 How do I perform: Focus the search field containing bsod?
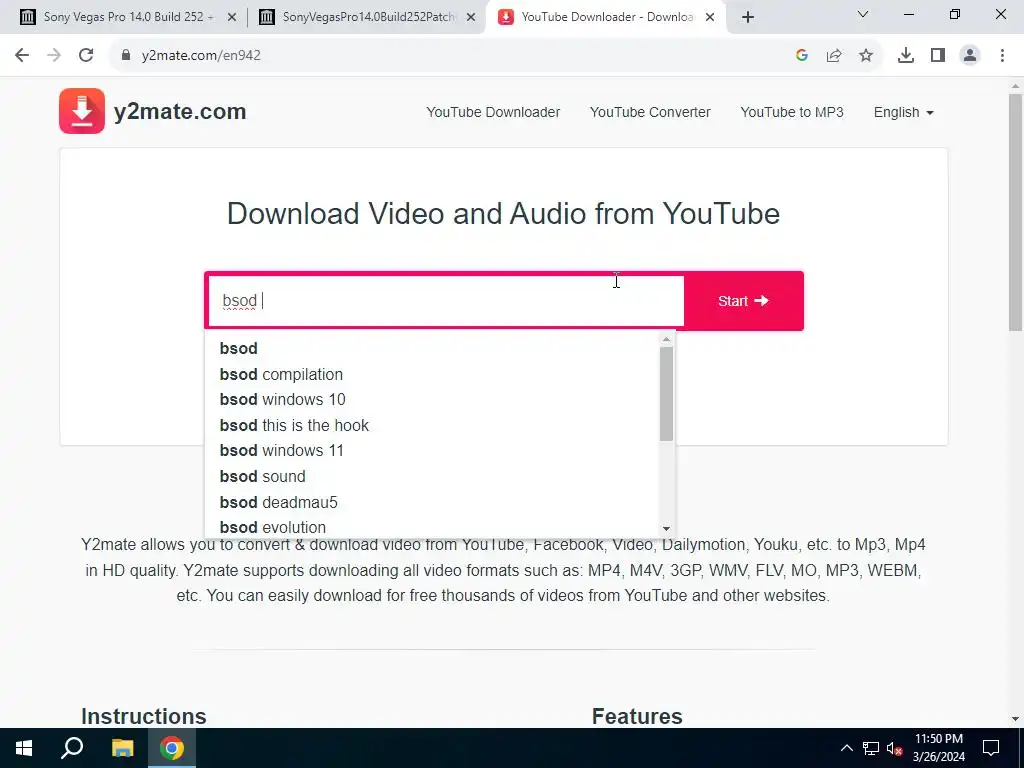click(446, 301)
